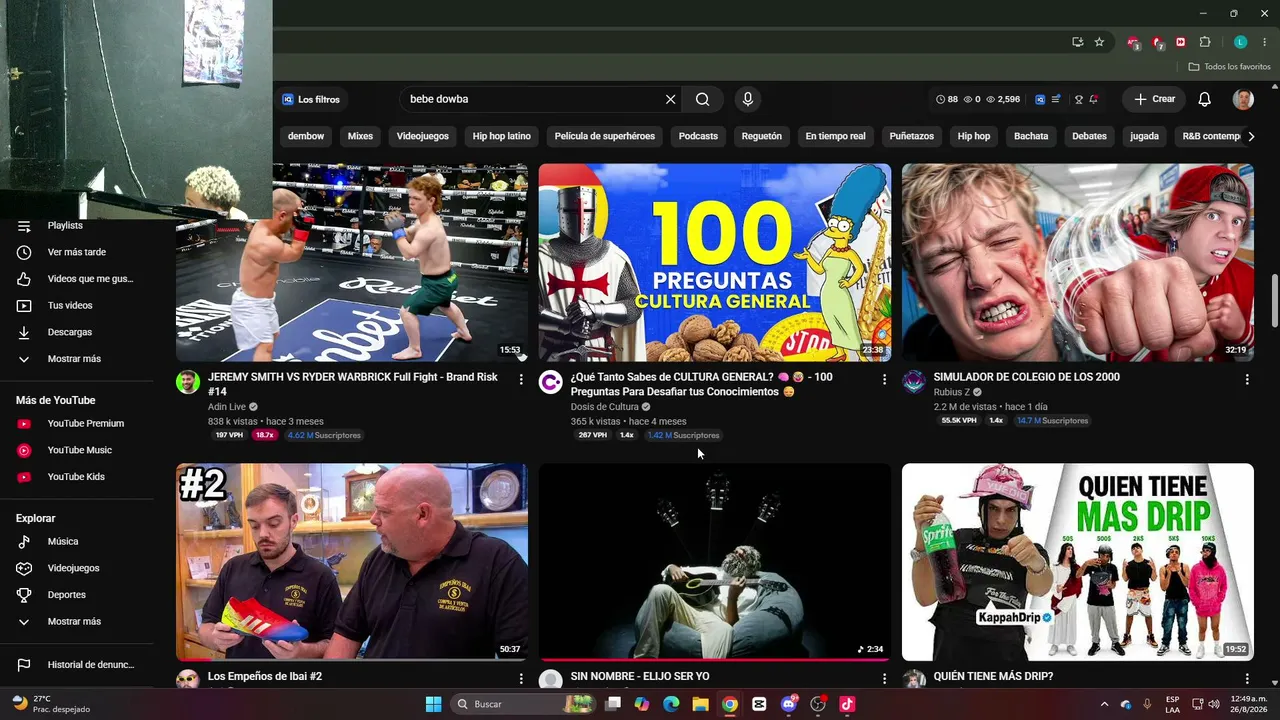
Task: Click the bell icon in the stats bar
Action: (x=1094, y=99)
